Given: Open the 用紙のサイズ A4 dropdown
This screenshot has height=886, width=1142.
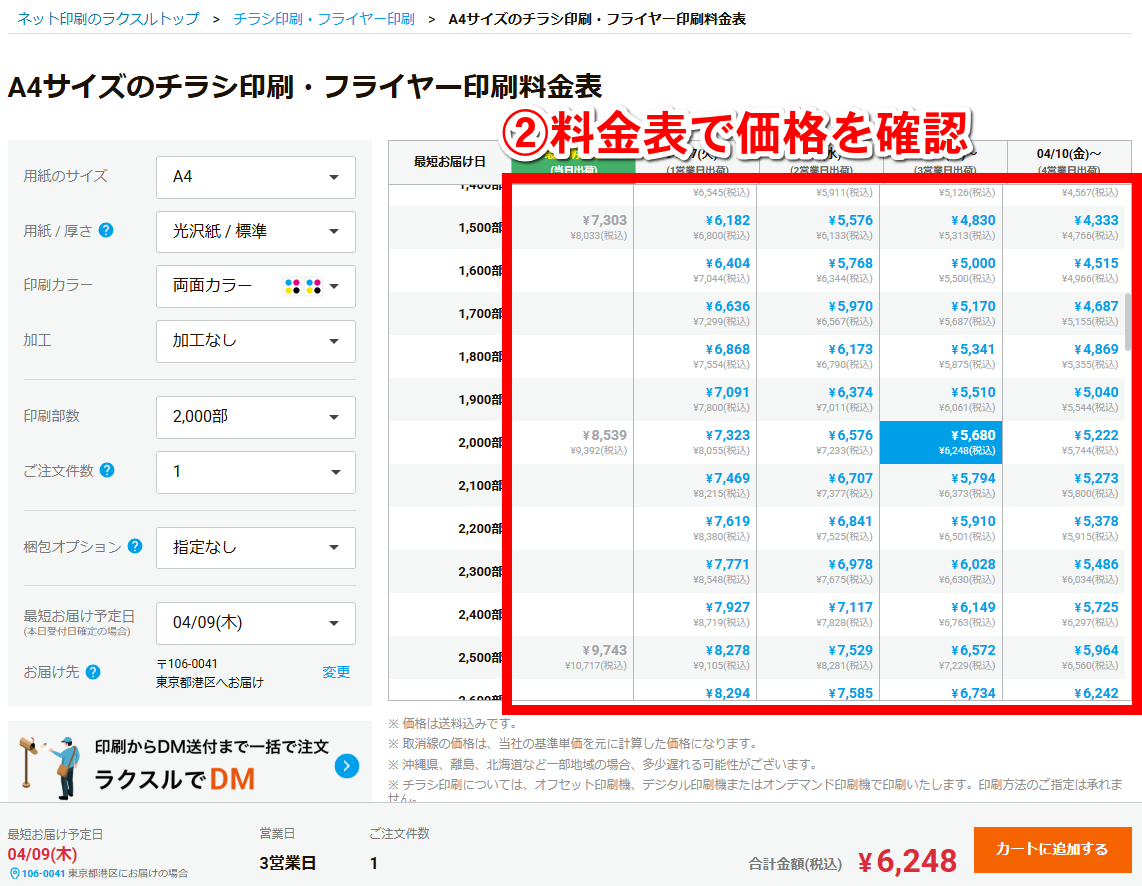Looking at the screenshot, I should tap(255, 177).
